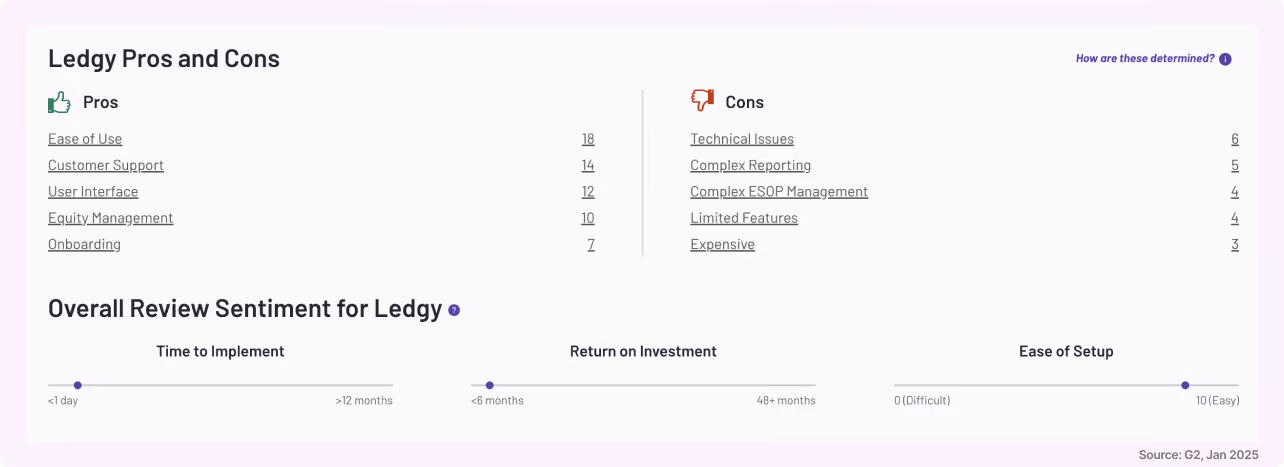Open the 'Onboarding' pro link

click(84, 244)
